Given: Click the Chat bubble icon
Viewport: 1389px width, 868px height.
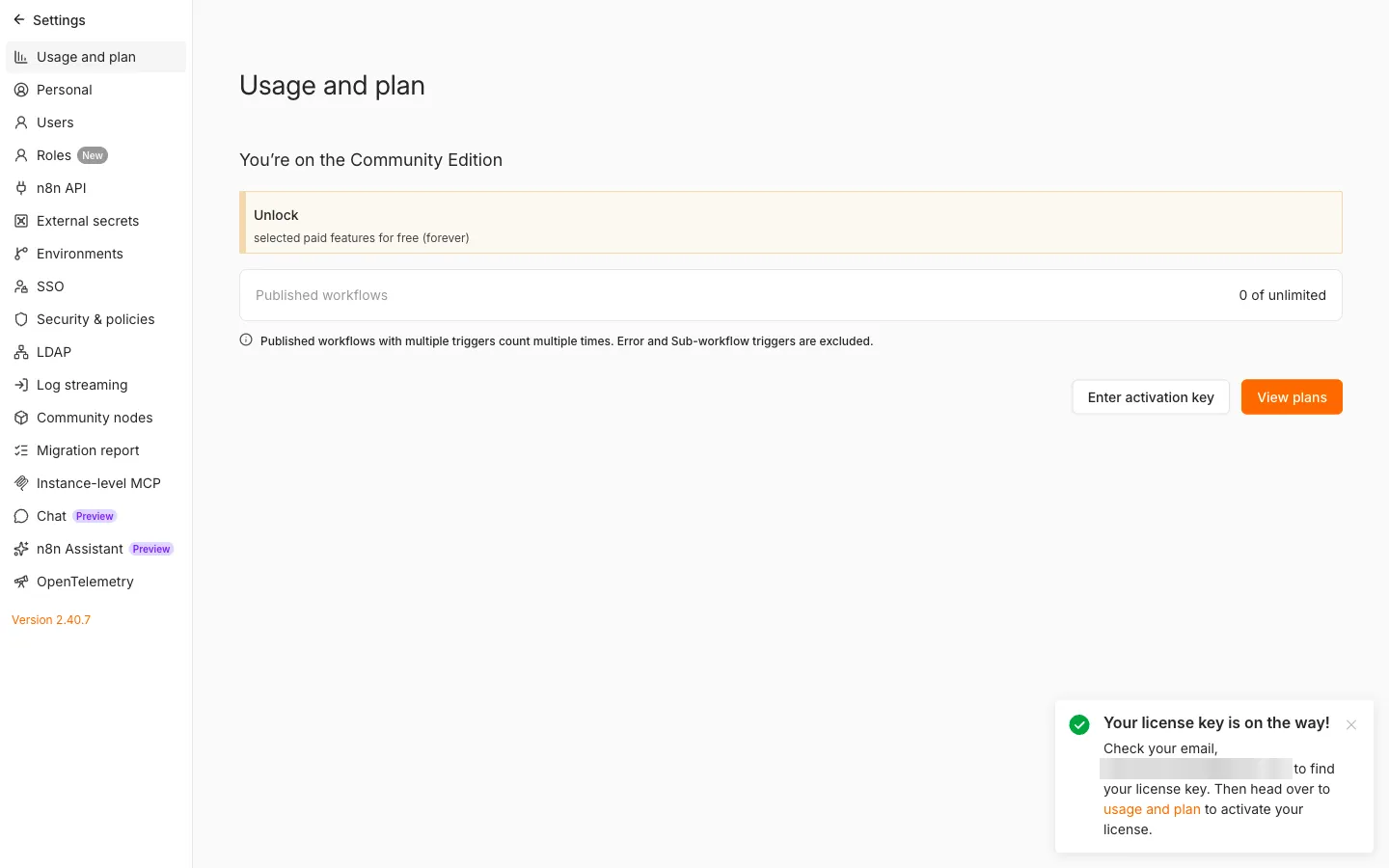Looking at the screenshot, I should [21, 516].
